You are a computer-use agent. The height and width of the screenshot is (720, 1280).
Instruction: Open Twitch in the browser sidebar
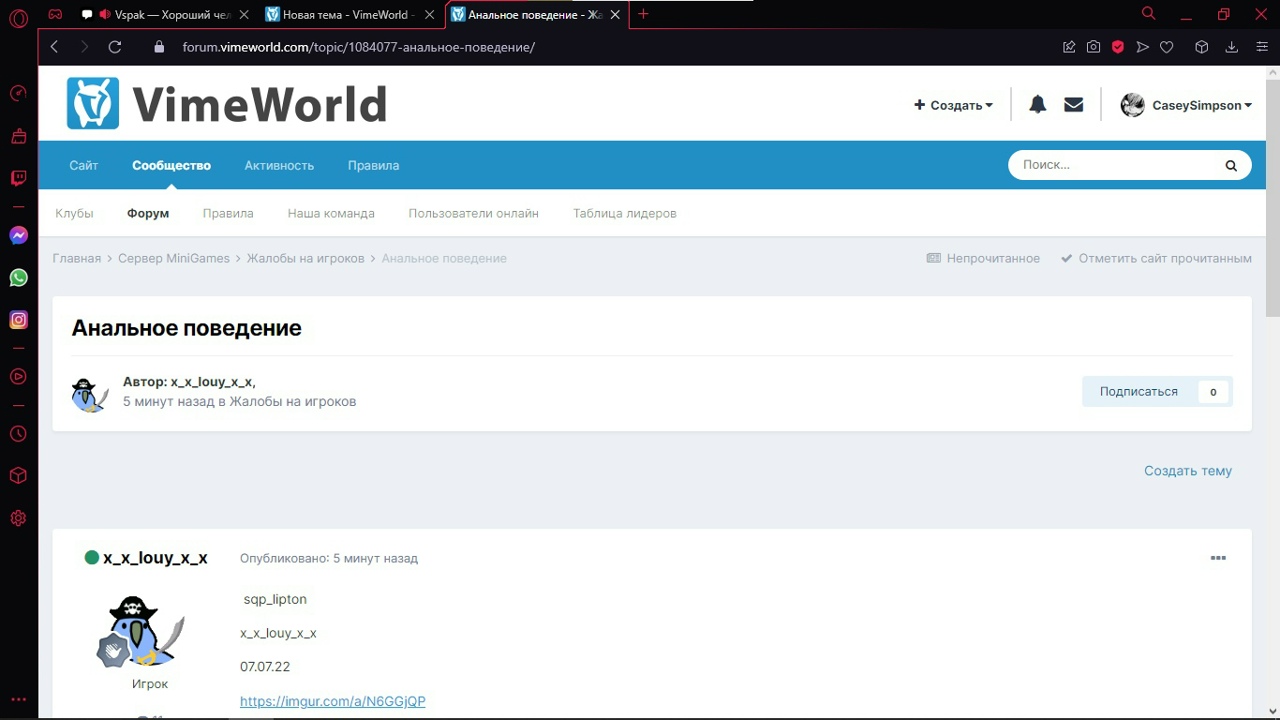coord(18,178)
